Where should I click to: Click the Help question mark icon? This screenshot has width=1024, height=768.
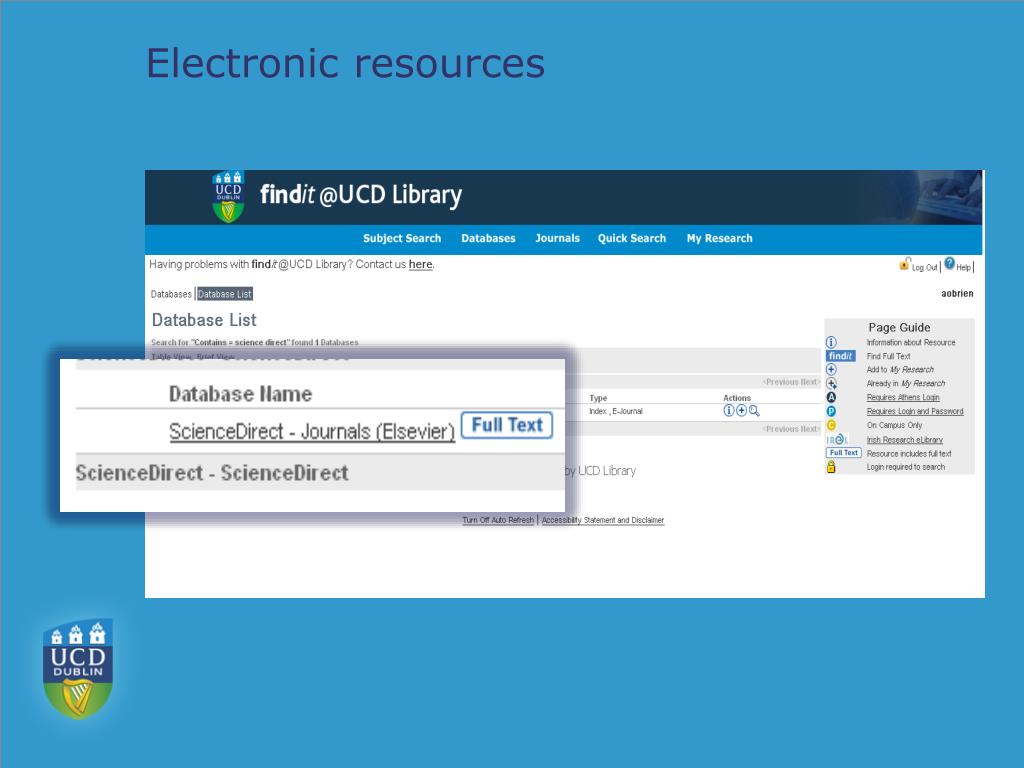950,264
